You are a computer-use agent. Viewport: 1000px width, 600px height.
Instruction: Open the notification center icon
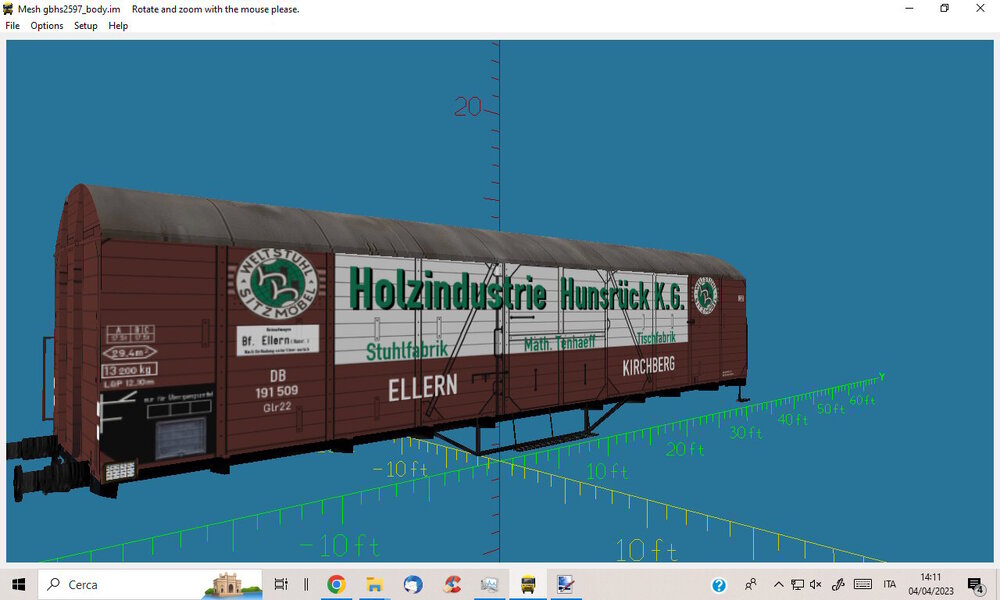click(975, 585)
